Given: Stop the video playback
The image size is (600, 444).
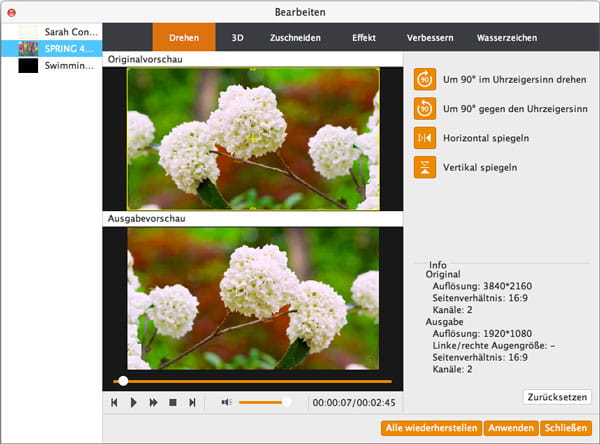Looking at the screenshot, I should 173,402.
